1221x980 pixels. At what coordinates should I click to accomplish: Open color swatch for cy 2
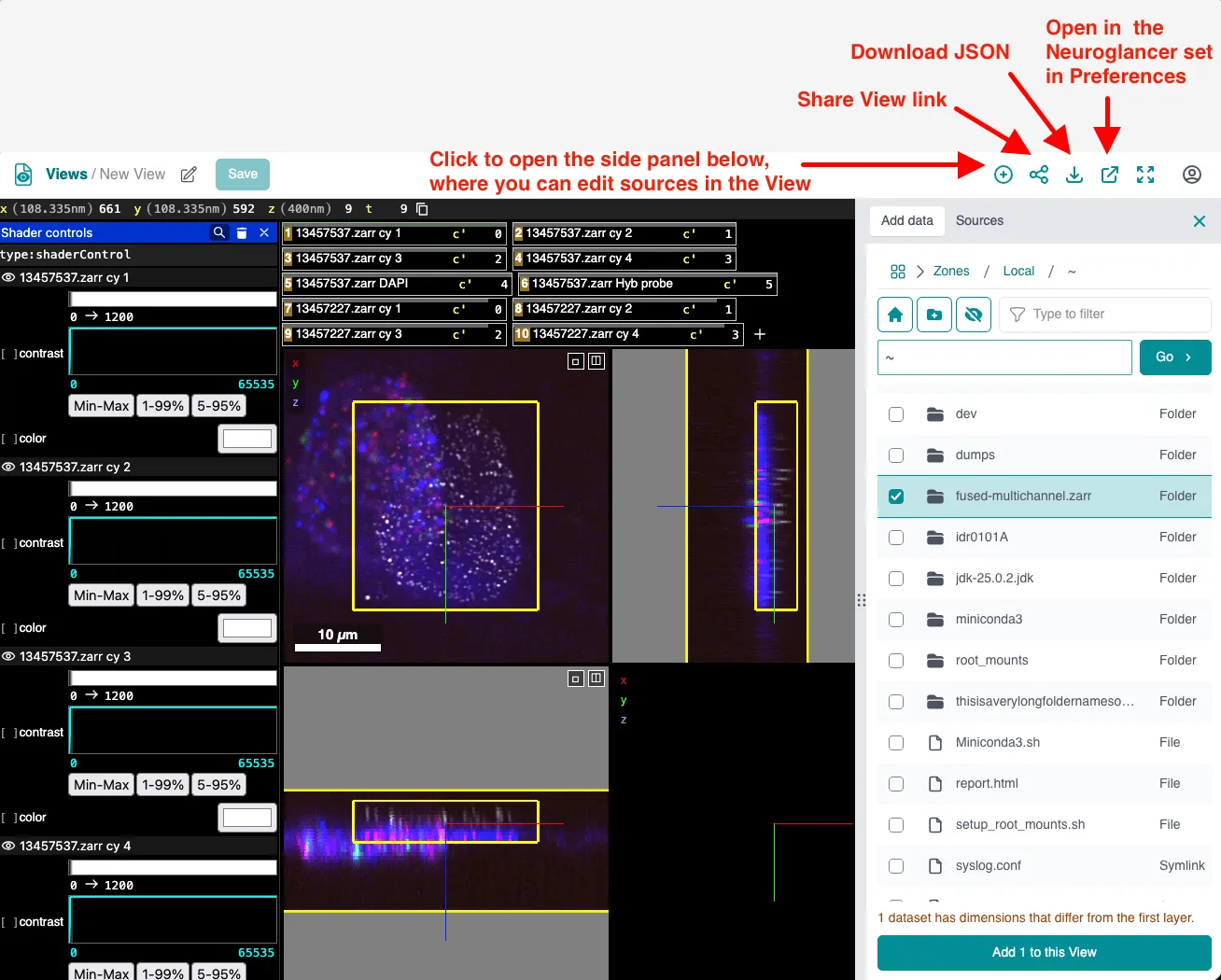coord(247,628)
